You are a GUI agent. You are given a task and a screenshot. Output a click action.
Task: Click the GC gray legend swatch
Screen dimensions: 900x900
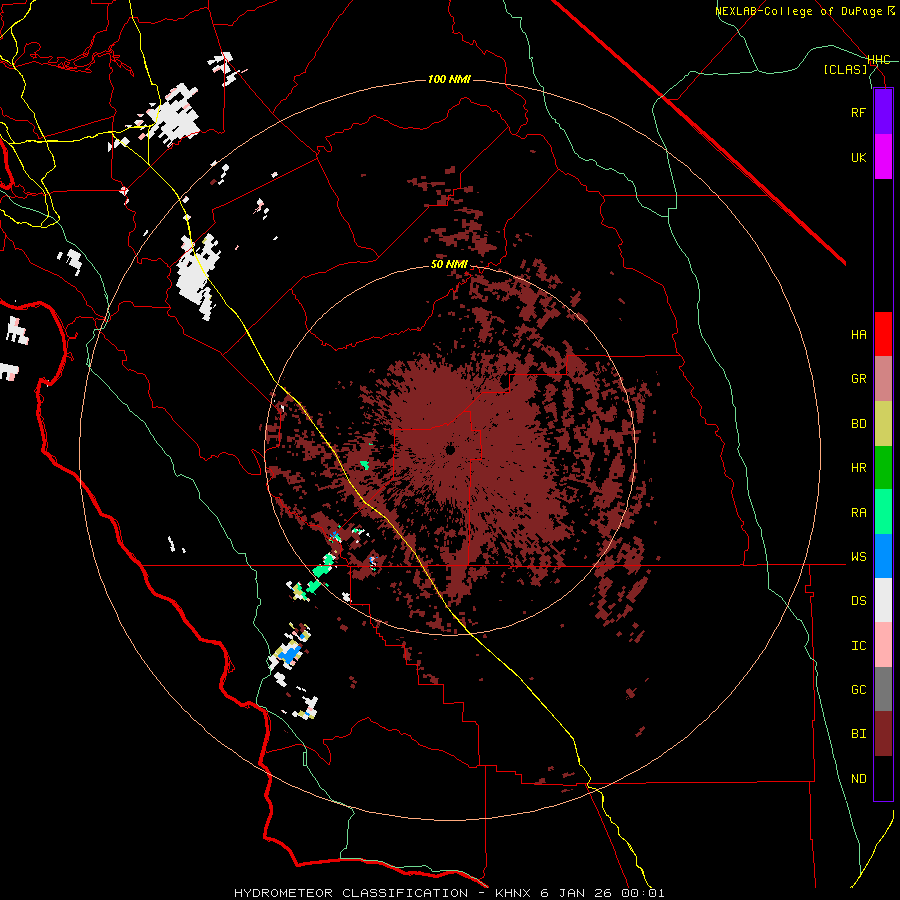pos(883,689)
